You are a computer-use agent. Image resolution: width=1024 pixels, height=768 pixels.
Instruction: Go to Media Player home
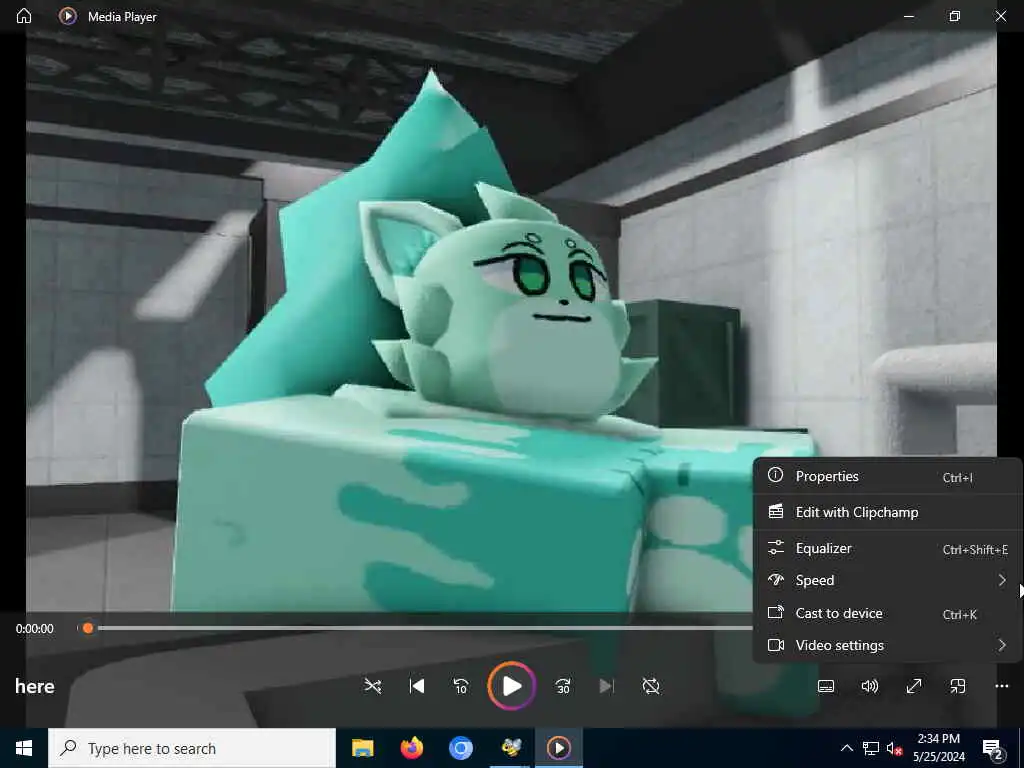pos(24,16)
